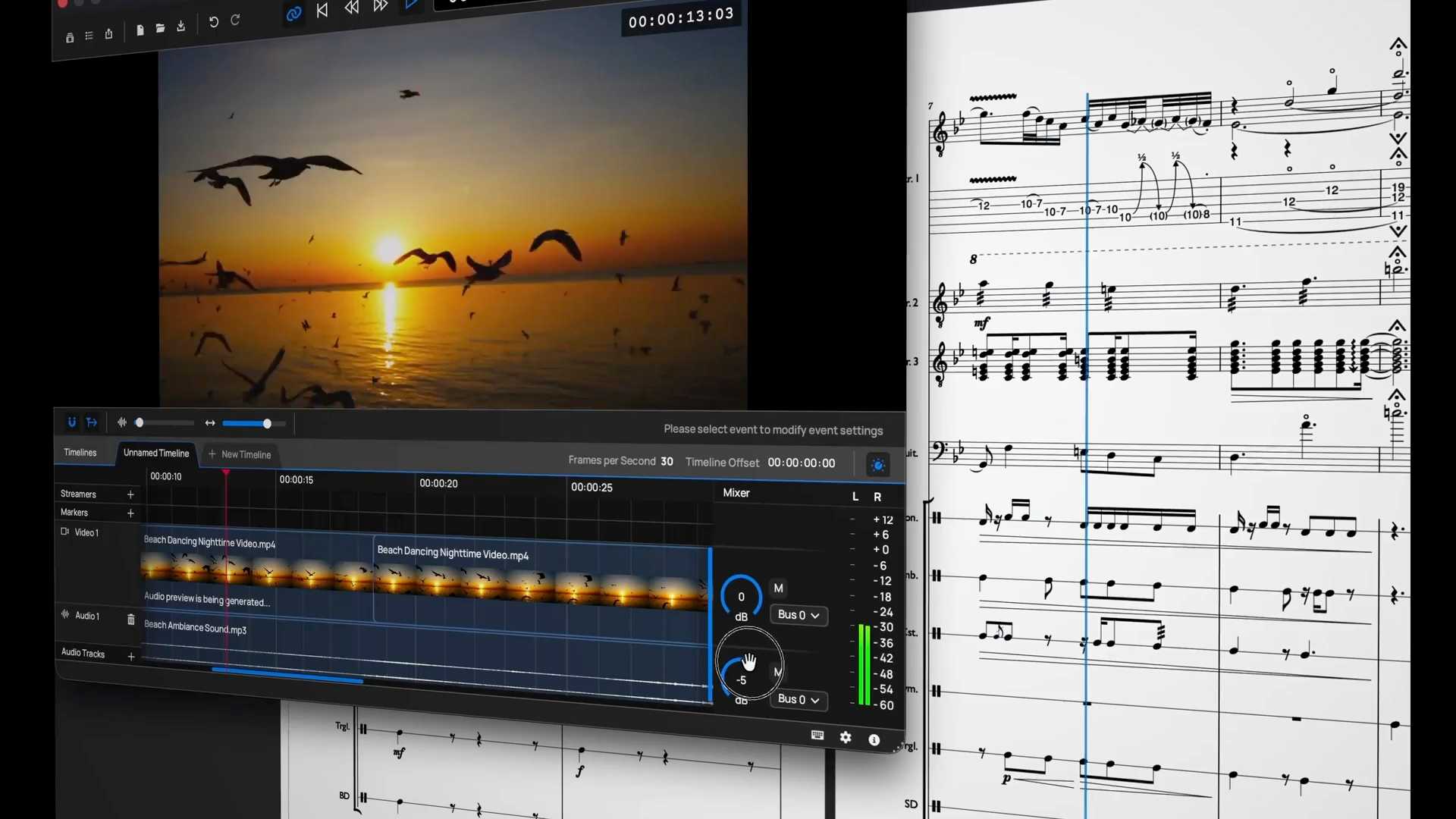Click the print icon in top toolbar
The height and width of the screenshot is (819, 1456).
tap(70, 38)
